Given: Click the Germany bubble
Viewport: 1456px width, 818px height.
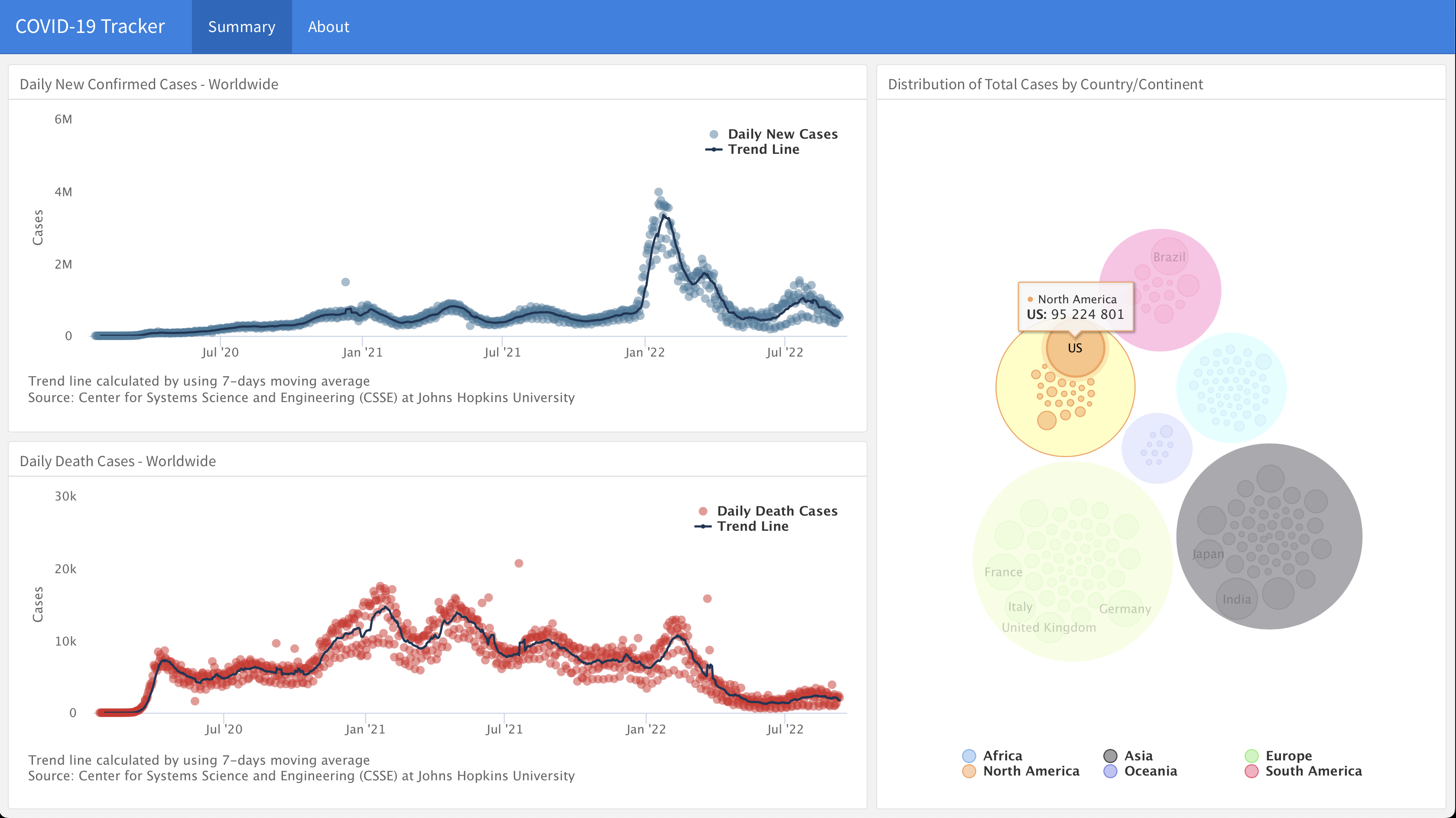Looking at the screenshot, I should click(x=1125, y=609).
